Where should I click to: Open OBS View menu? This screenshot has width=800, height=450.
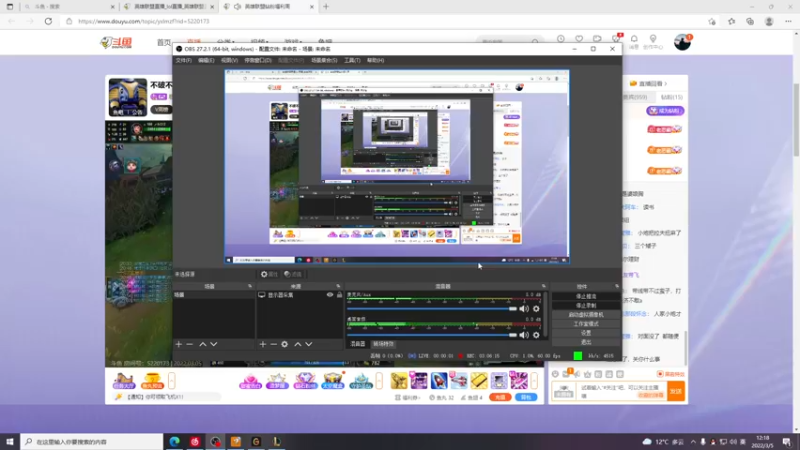click(229, 60)
